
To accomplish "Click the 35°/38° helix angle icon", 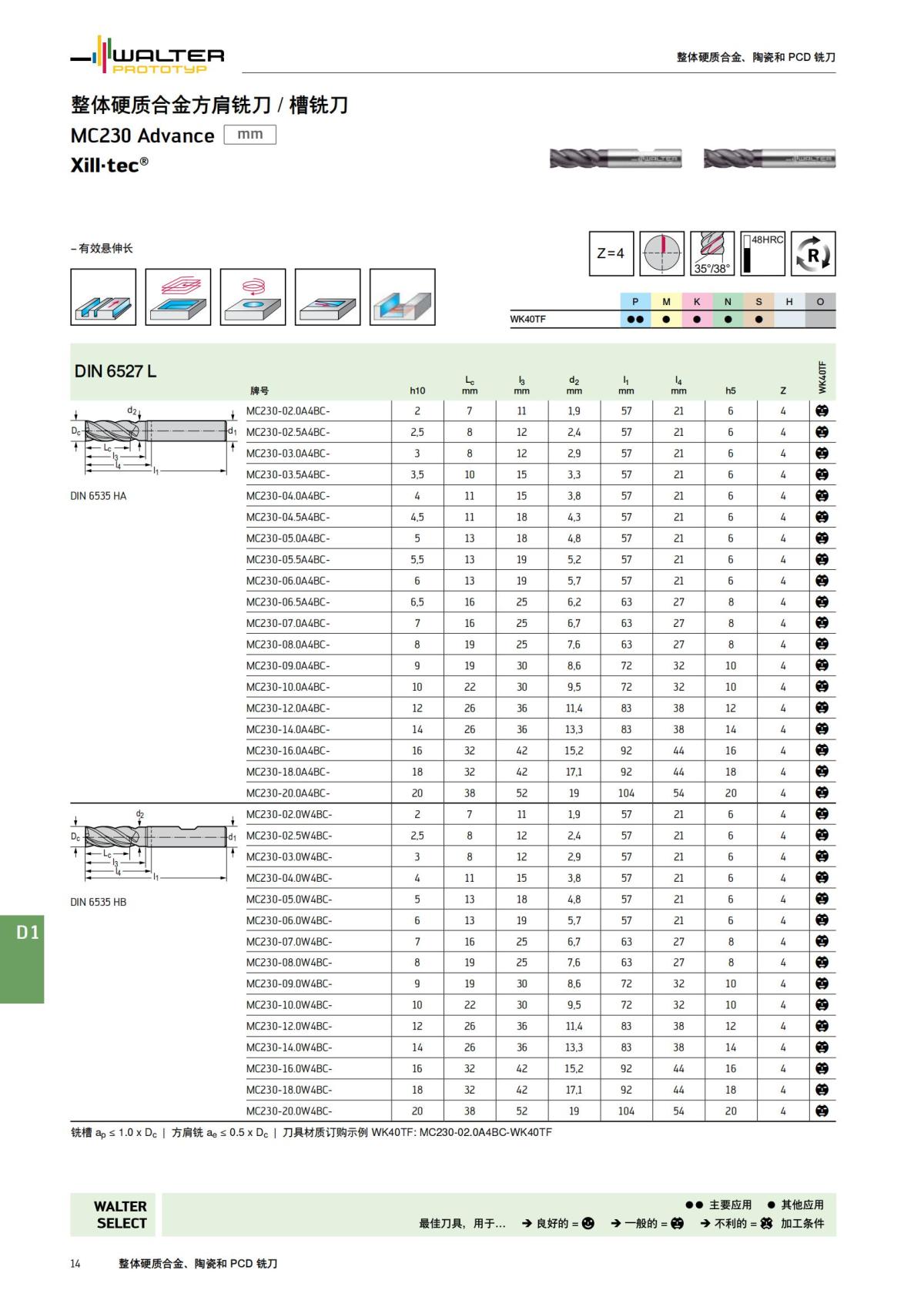I will 712,253.
